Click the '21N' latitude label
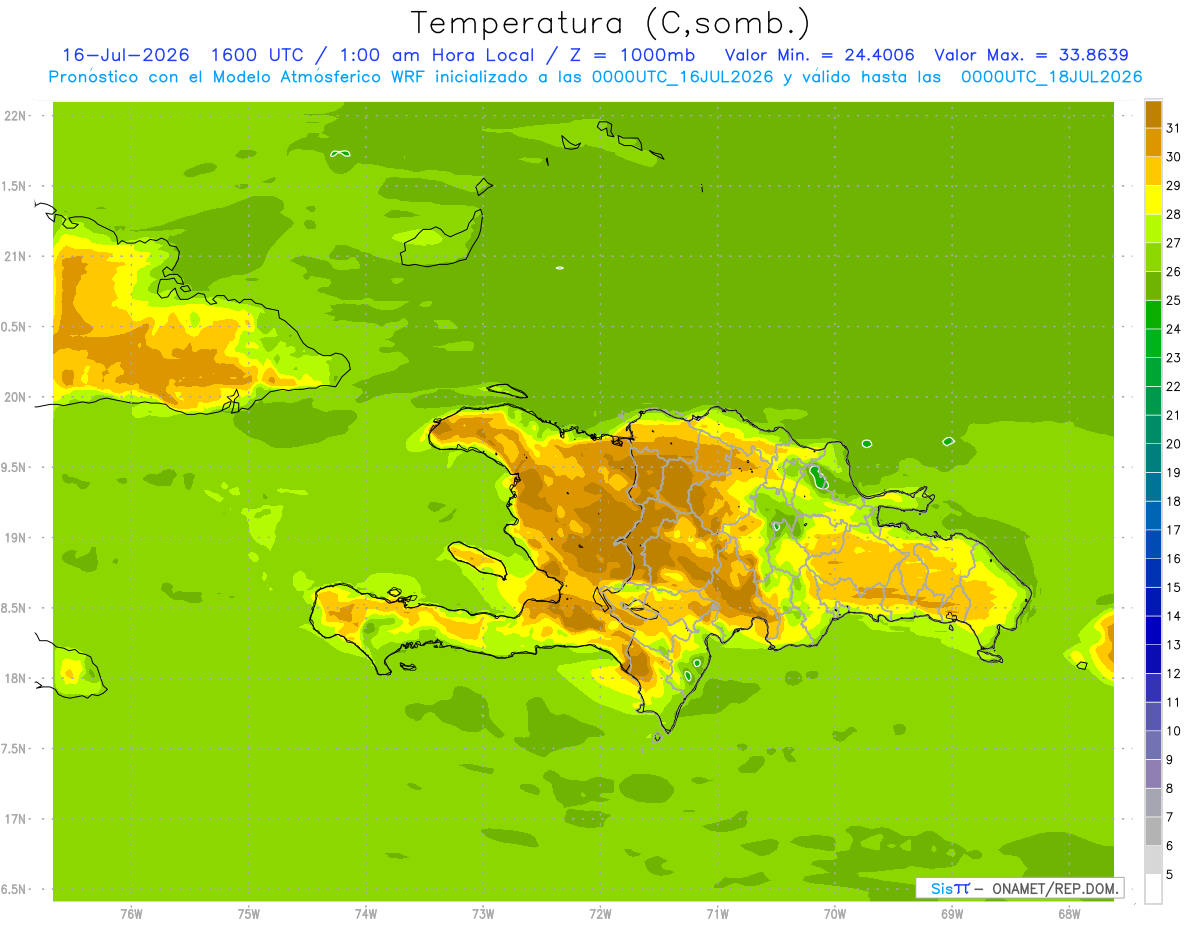 (x=16, y=256)
